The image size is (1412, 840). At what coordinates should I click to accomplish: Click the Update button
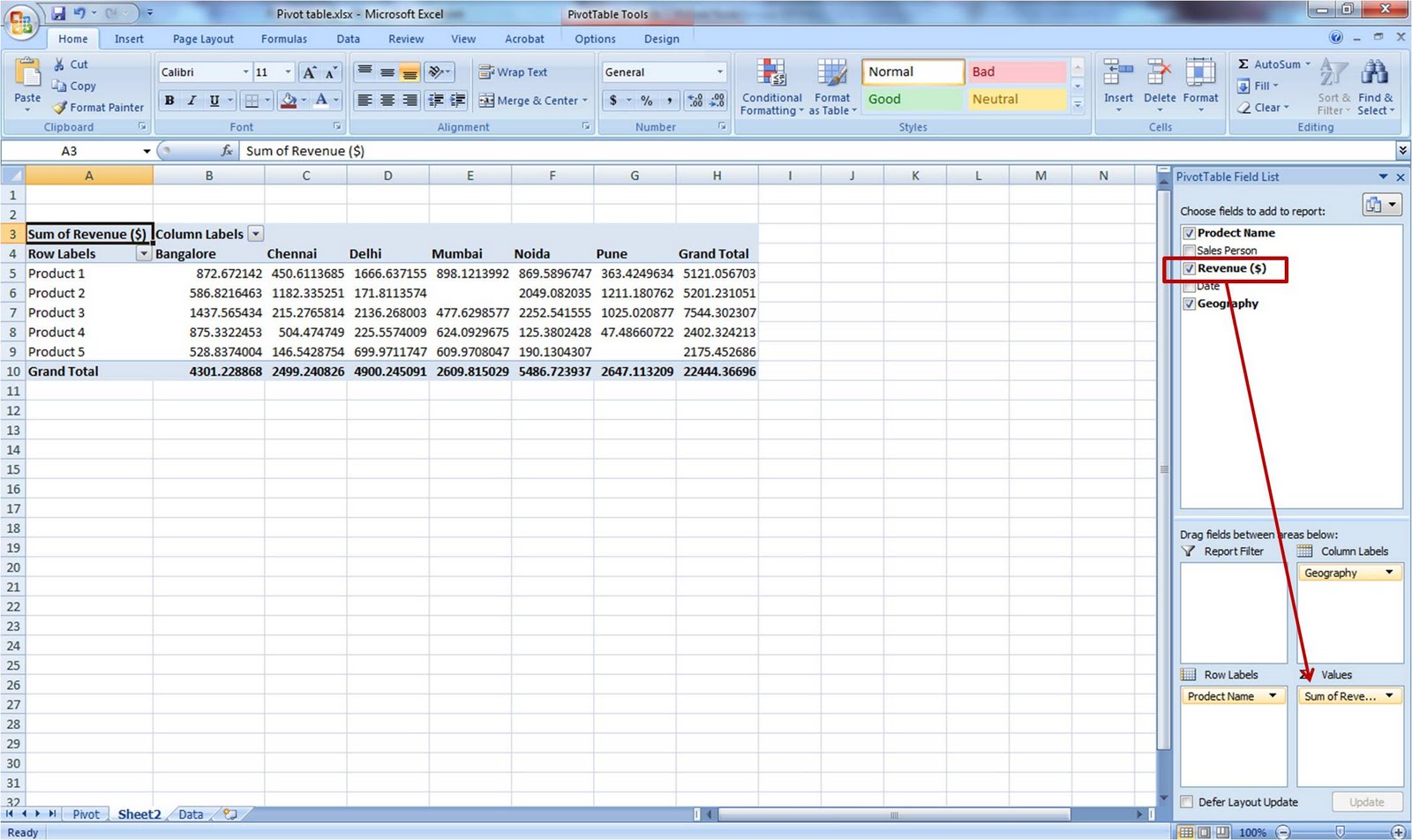tap(1366, 801)
